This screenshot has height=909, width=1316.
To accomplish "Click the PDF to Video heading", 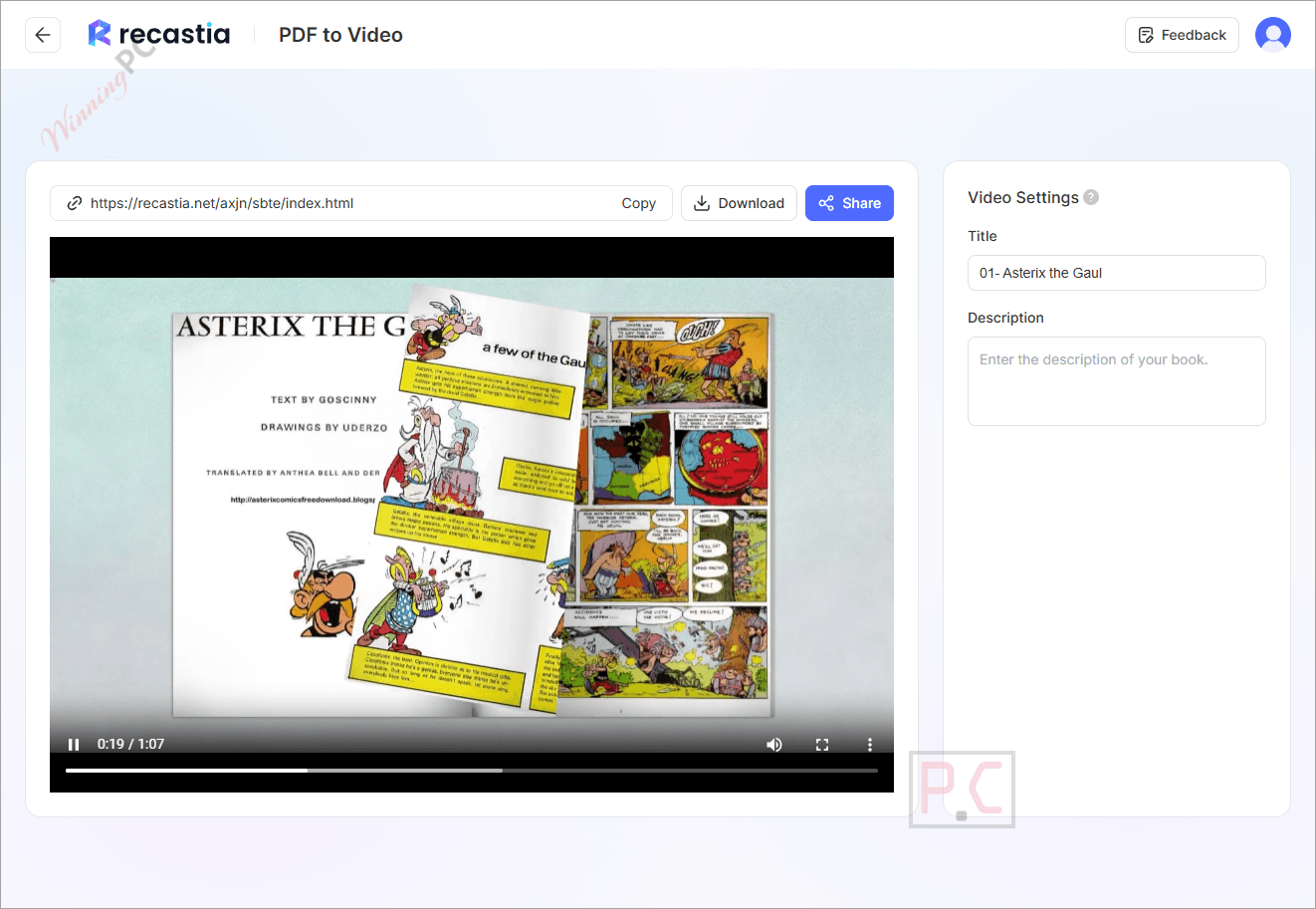I will (340, 35).
